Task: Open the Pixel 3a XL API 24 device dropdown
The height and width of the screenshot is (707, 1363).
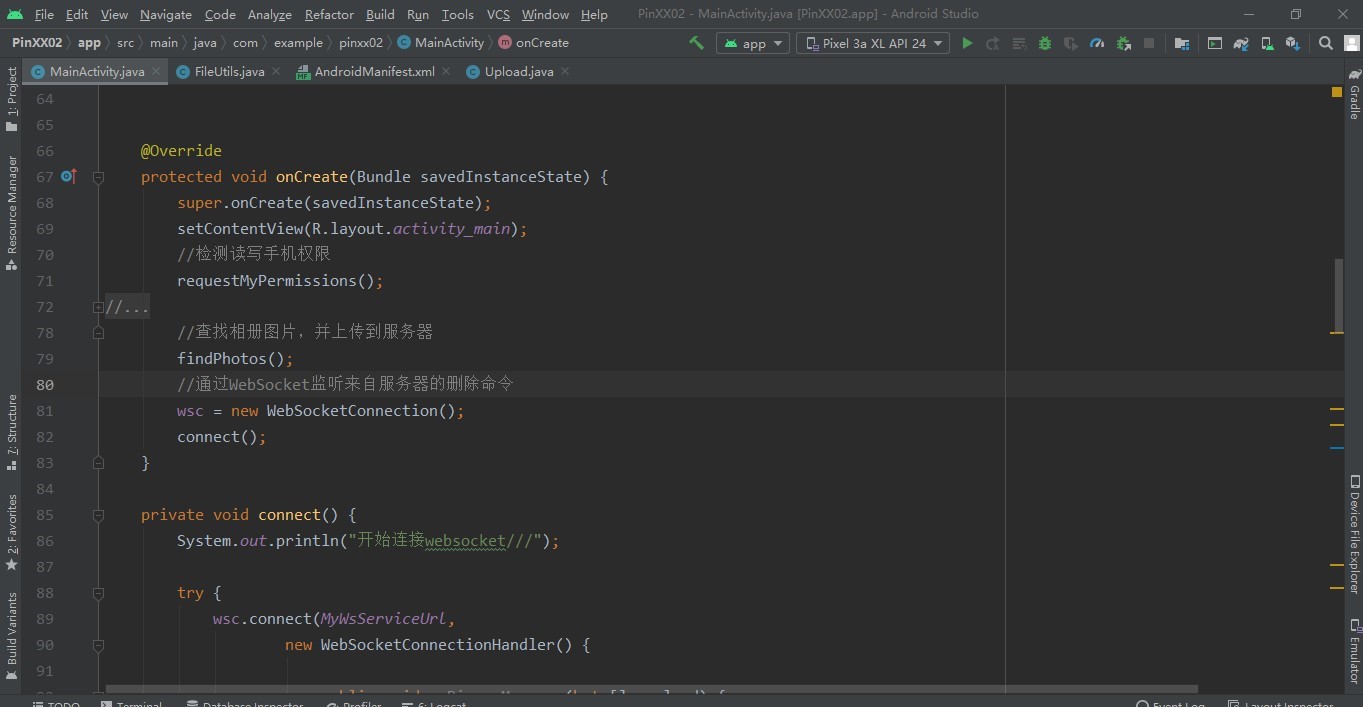Action: coord(873,43)
